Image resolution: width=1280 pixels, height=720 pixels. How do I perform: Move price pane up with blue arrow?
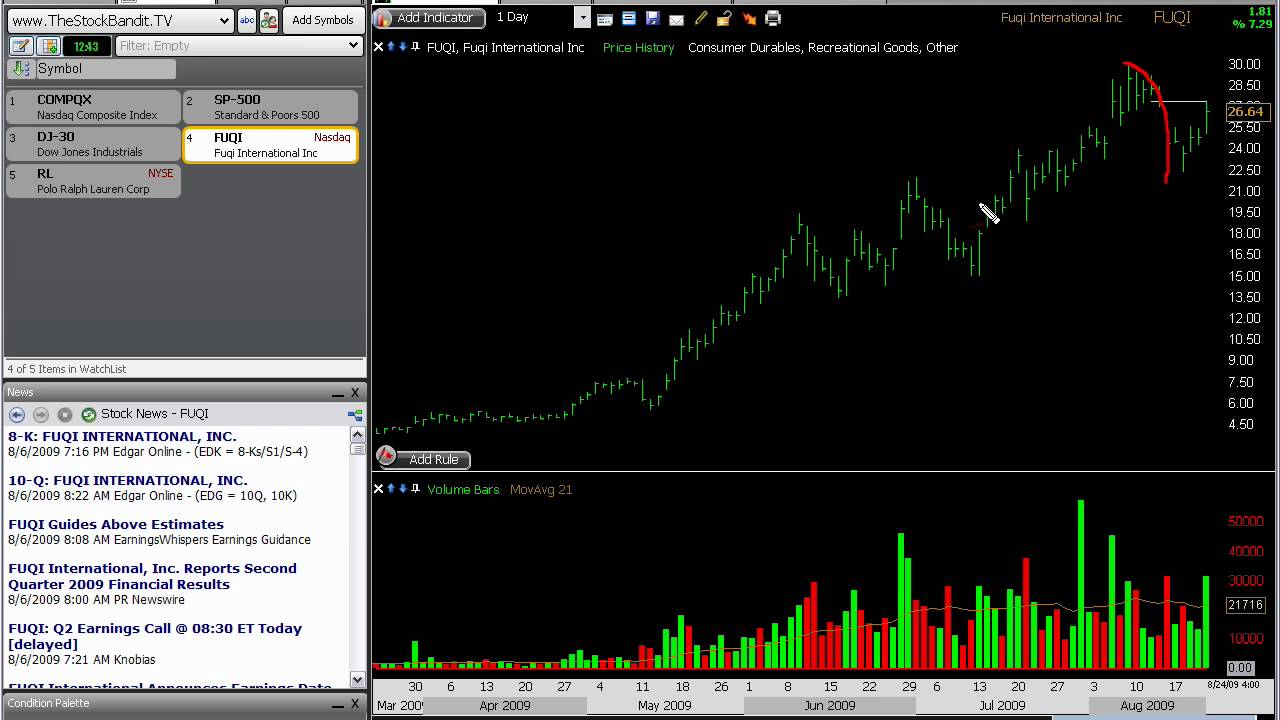click(x=391, y=47)
